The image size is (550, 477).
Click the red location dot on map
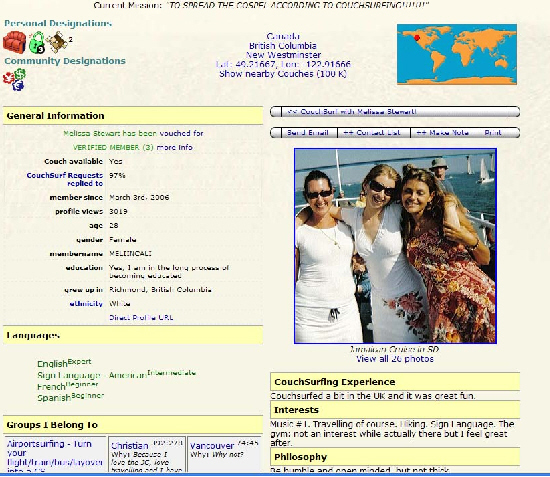pyautogui.click(x=417, y=38)
